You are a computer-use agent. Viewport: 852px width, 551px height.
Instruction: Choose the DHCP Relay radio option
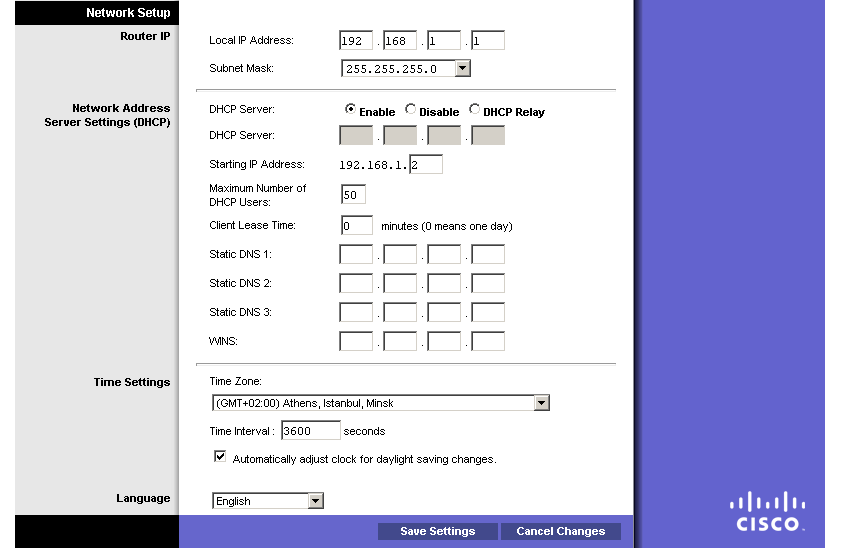tap(474, 110)
